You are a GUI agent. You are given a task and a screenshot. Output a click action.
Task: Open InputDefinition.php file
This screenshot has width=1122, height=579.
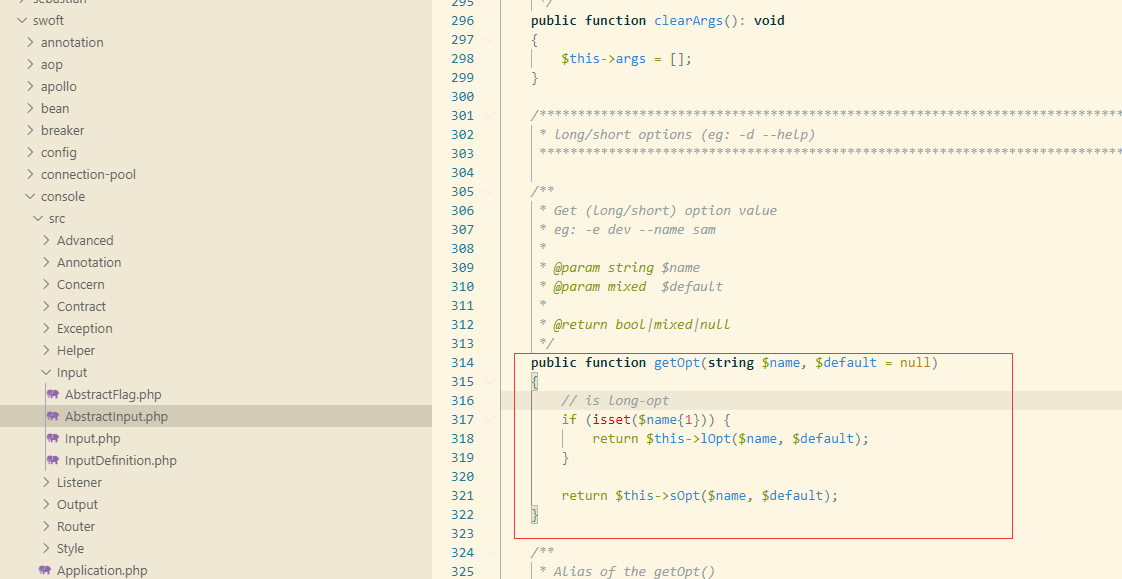(x=120, y=460)
